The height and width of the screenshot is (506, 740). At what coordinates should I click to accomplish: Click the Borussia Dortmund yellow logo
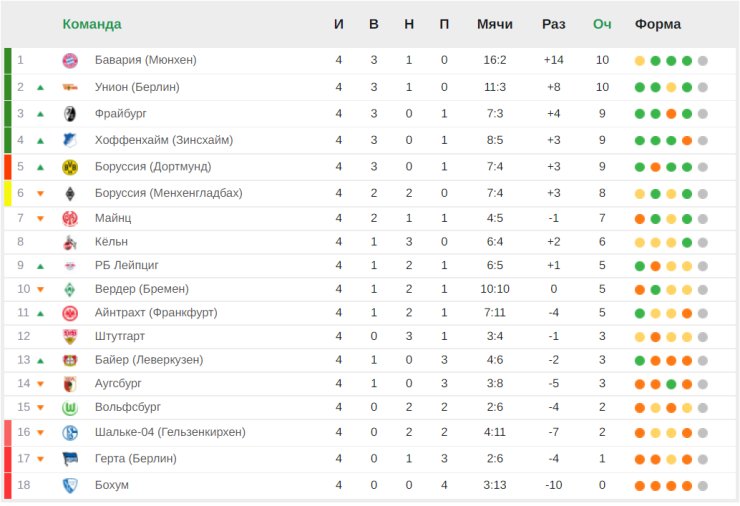pyautogui.click(x=70, y=167)
